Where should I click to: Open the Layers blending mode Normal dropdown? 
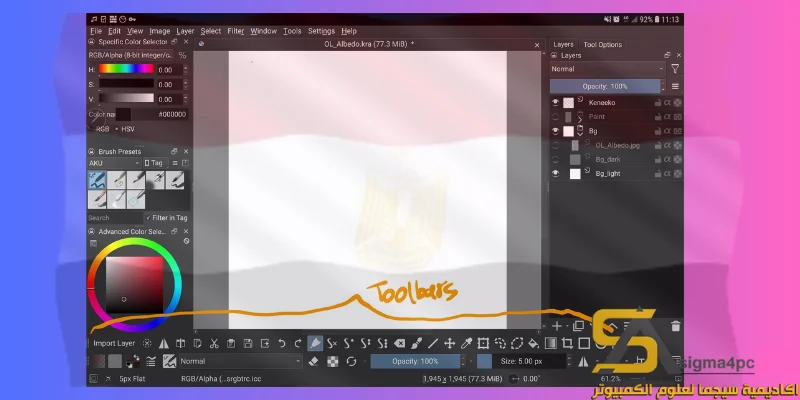click(607, 69)
